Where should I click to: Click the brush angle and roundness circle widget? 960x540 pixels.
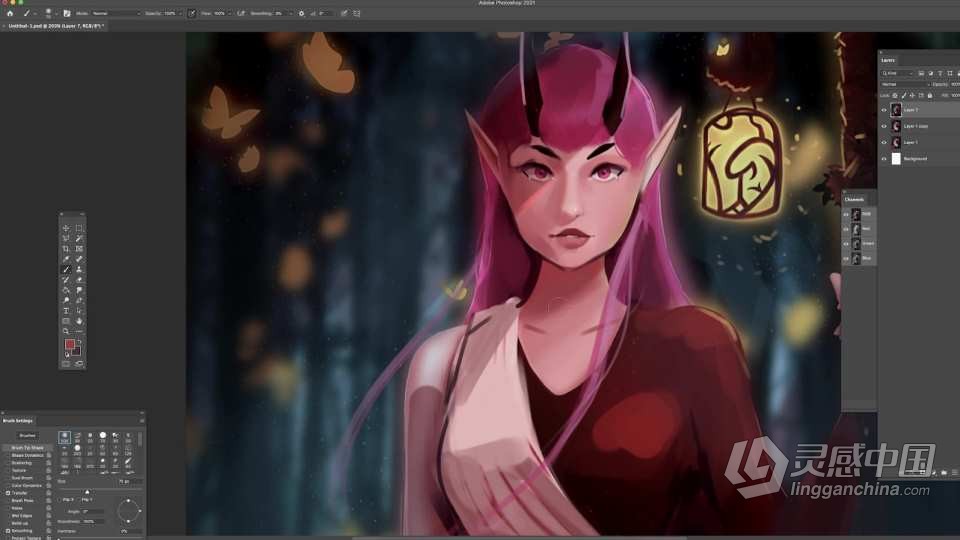(x=128, y=511)
